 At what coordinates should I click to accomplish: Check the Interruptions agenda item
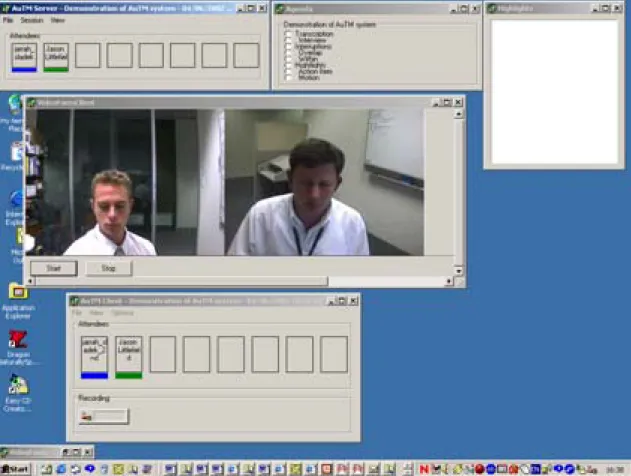click(x=288, y=46)
